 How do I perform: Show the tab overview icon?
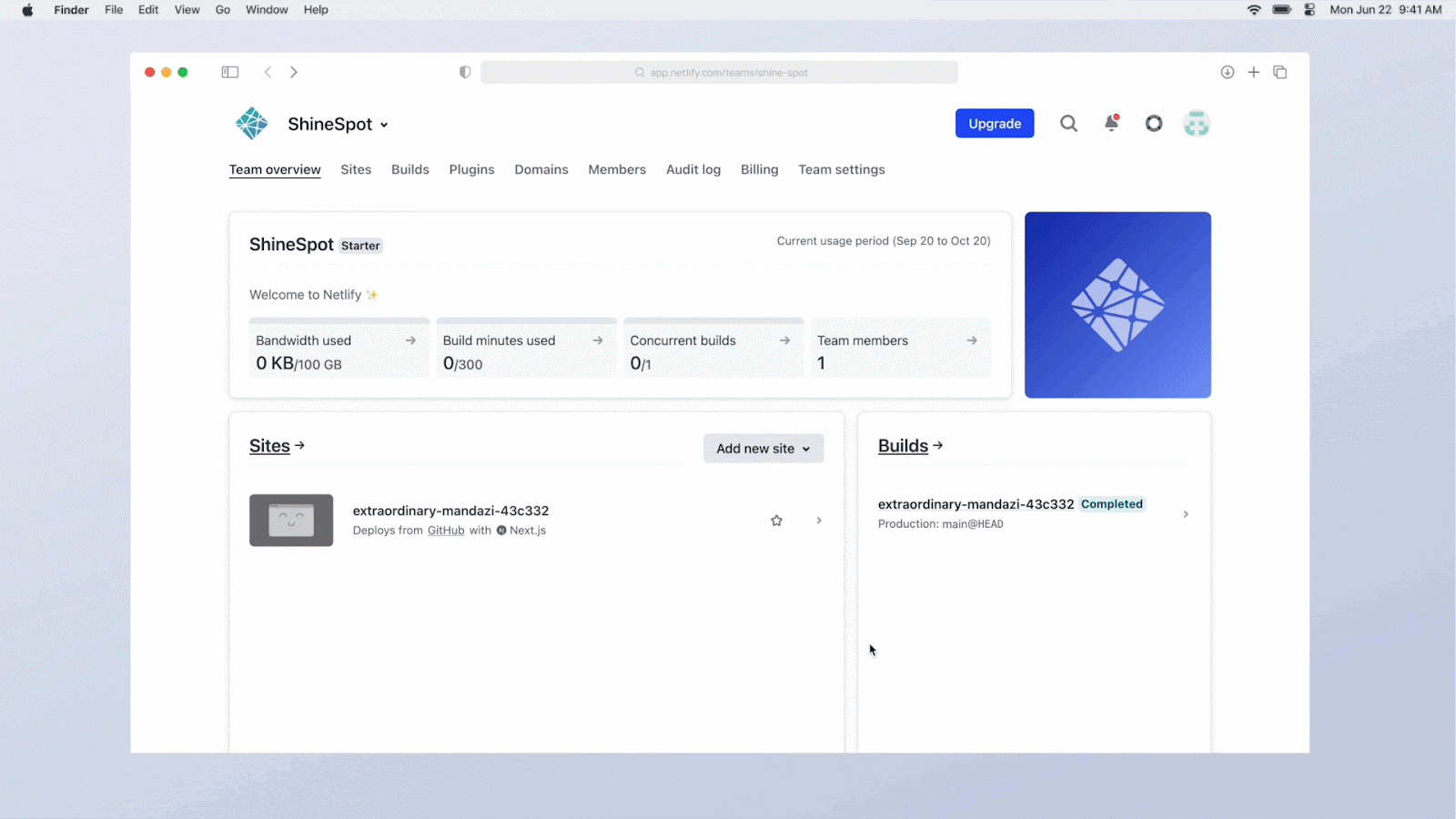pos(1280,72)
